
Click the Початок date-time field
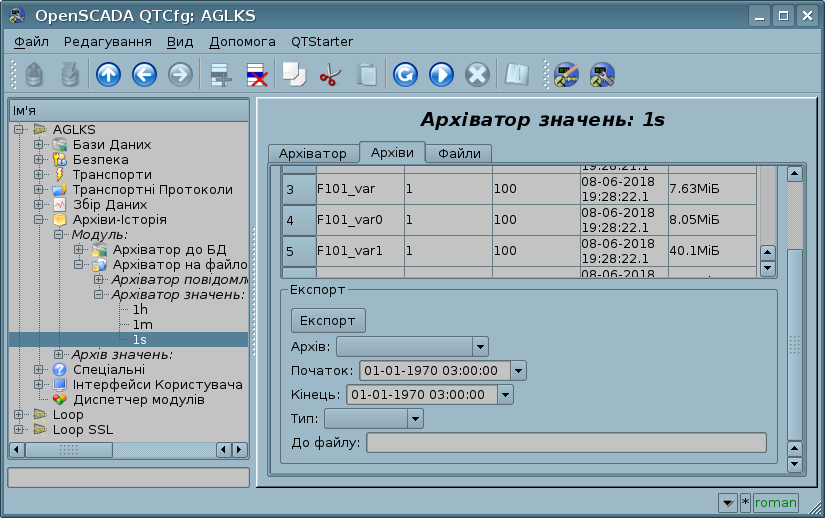pos(435,371)
